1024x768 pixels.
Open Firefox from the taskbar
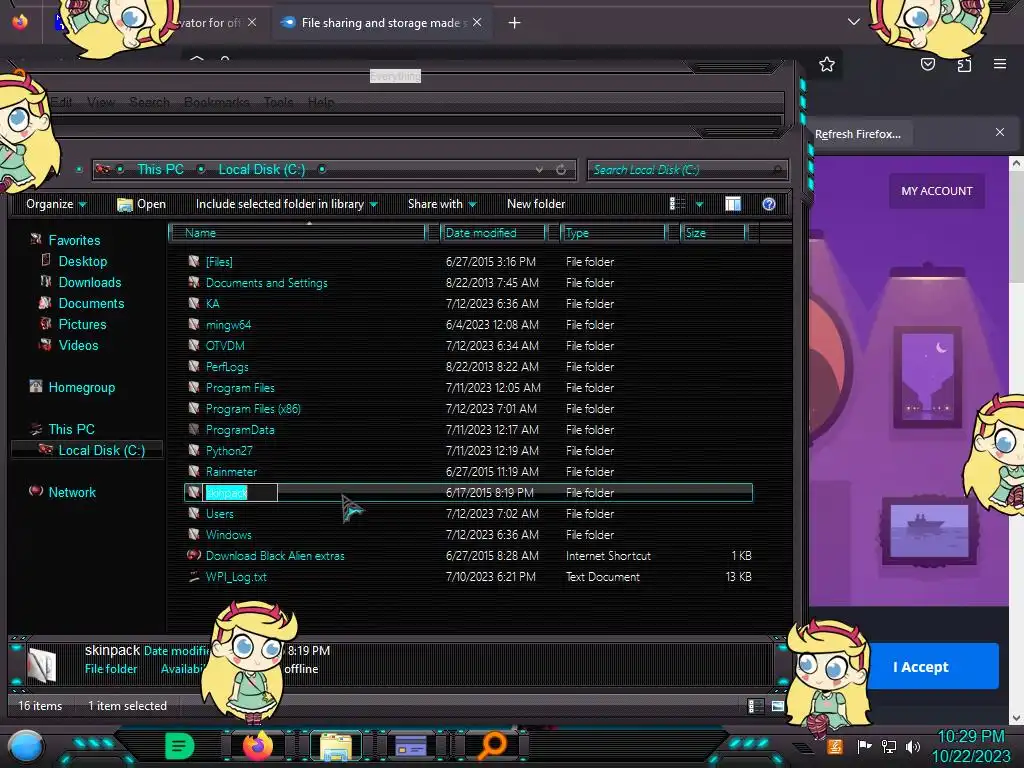(257, 746)
